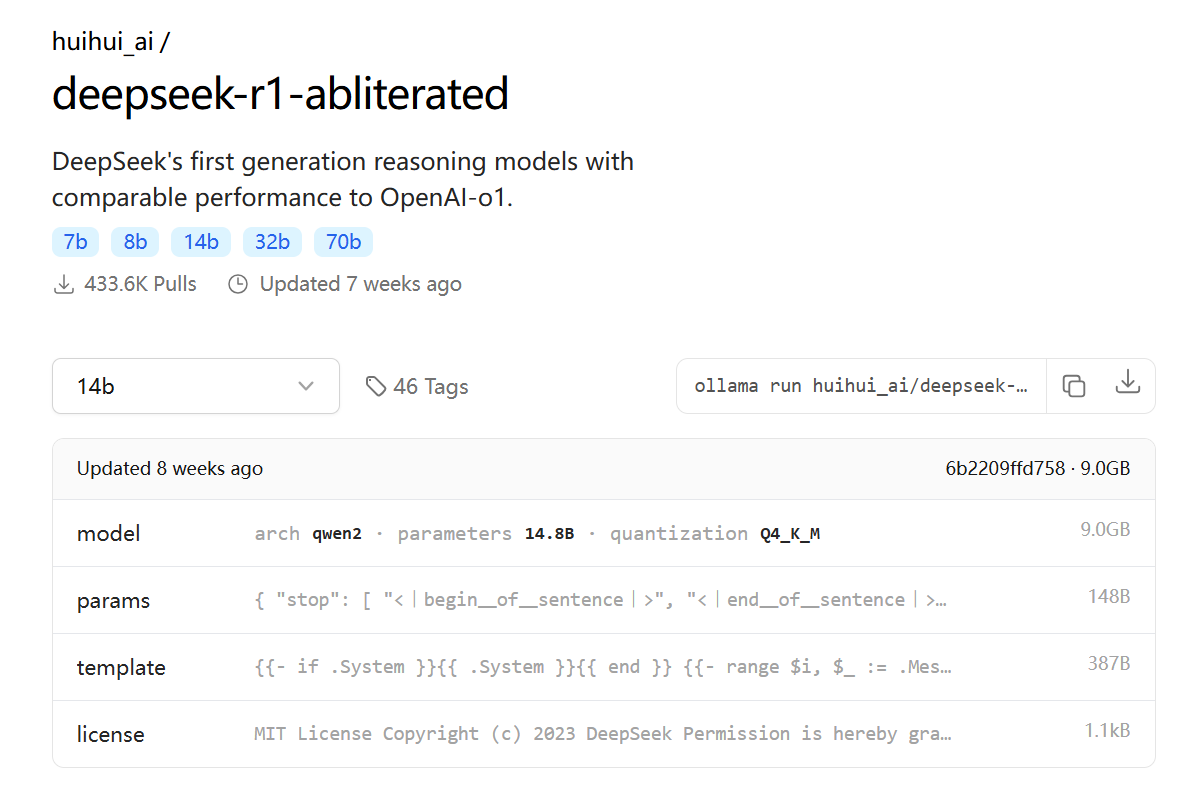View the params file row
1198x793 pixels.
604,600
